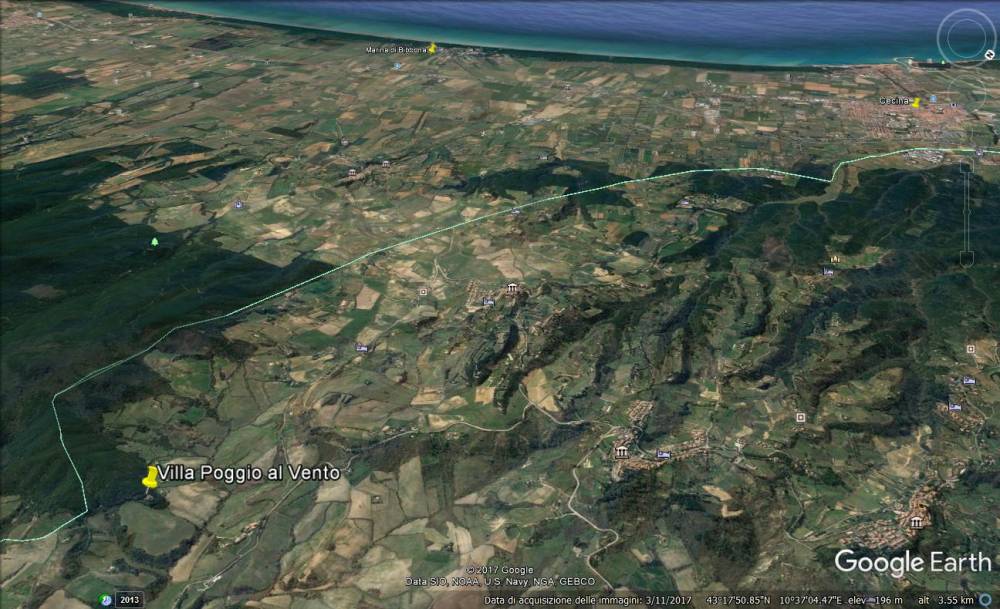Select the Villa Poggio al Vento label

click(x=249, y=473)
